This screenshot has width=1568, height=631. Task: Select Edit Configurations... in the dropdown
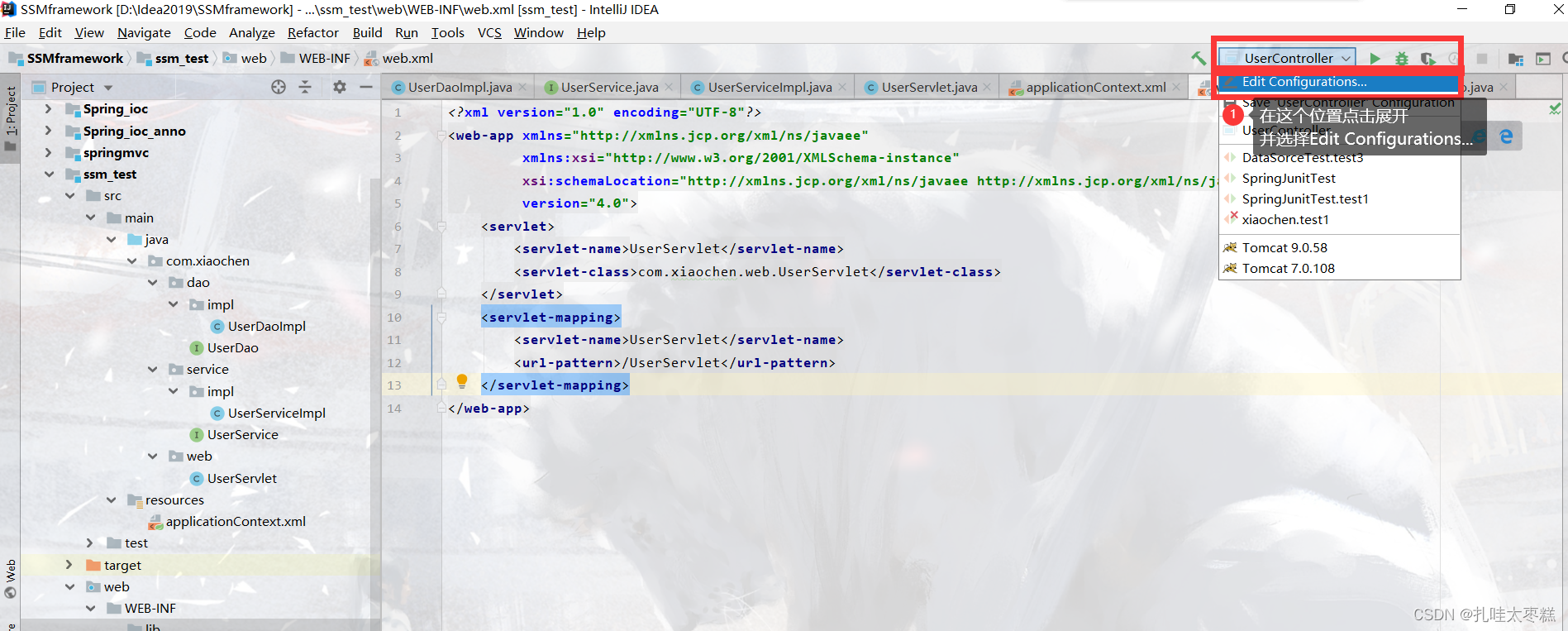[1339, 82]
